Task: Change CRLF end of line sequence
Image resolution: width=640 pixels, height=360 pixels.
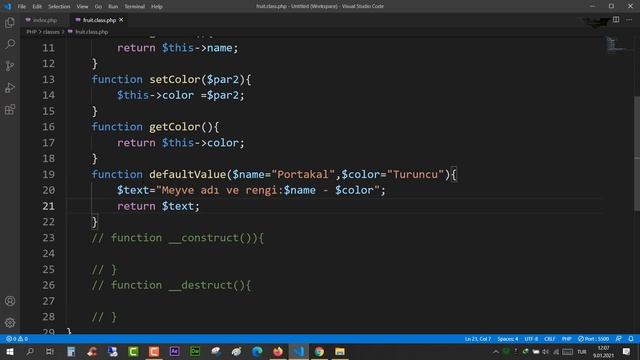Action: [x=549, y=339]
